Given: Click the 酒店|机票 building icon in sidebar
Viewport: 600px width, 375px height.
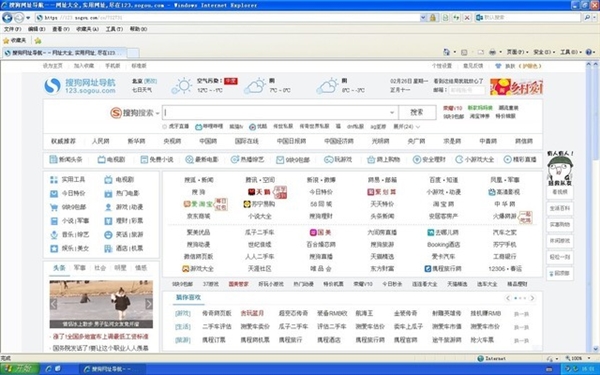Looking at the screenshot, I should click(108, 249).
